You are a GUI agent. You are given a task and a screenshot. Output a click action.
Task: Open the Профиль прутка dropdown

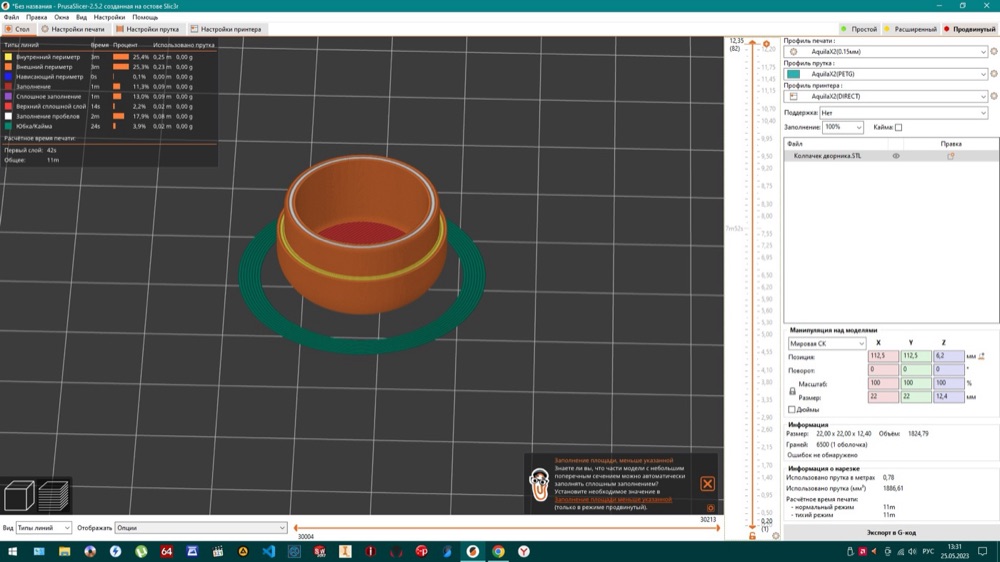886,74
